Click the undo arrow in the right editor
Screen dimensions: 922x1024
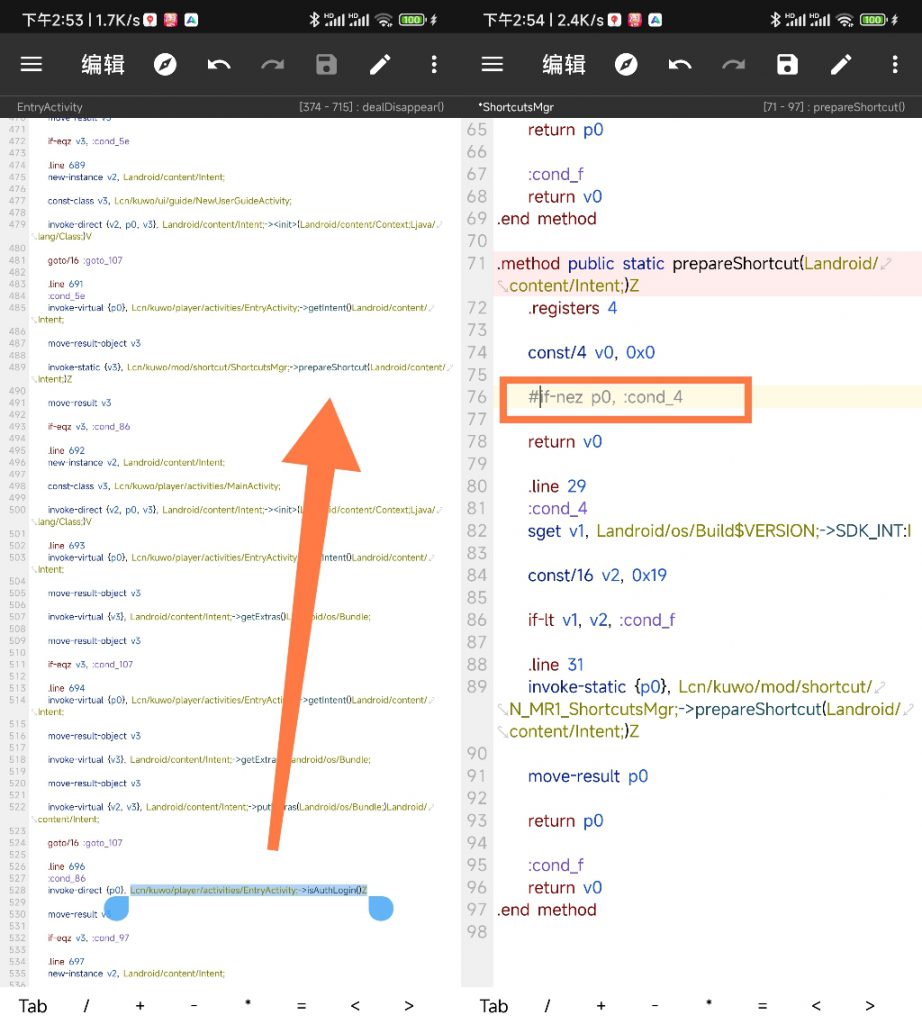680,65
